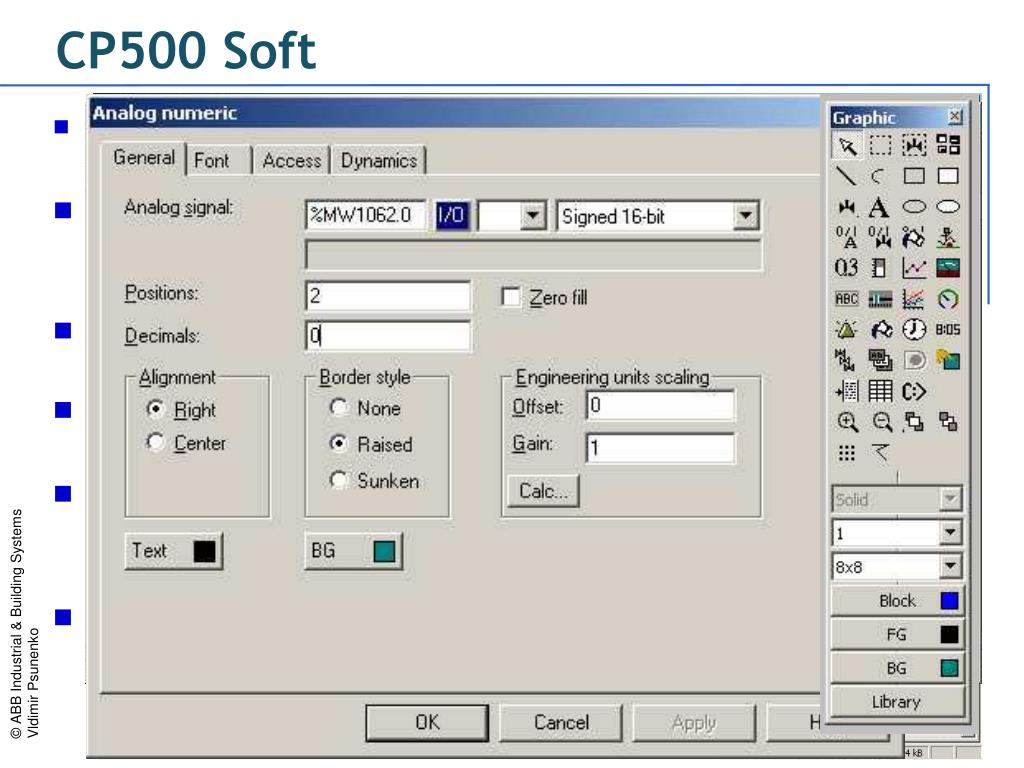Screen dimensions: 1024x768
Task: Choose the Text 'A' tool
Action: [878, 207]
